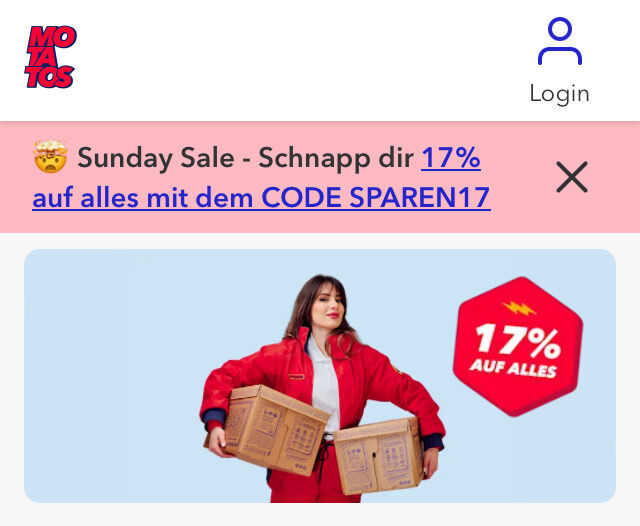640x526 pixels.
Task: Click the exploding head emoji
Action: click(50, 157)
